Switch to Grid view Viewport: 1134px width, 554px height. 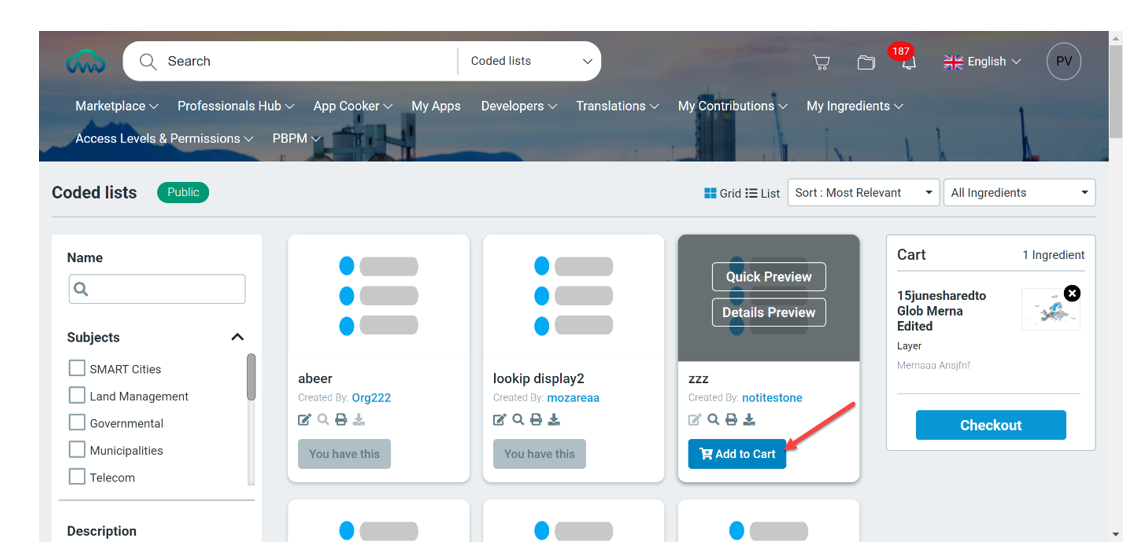(722, 193)
